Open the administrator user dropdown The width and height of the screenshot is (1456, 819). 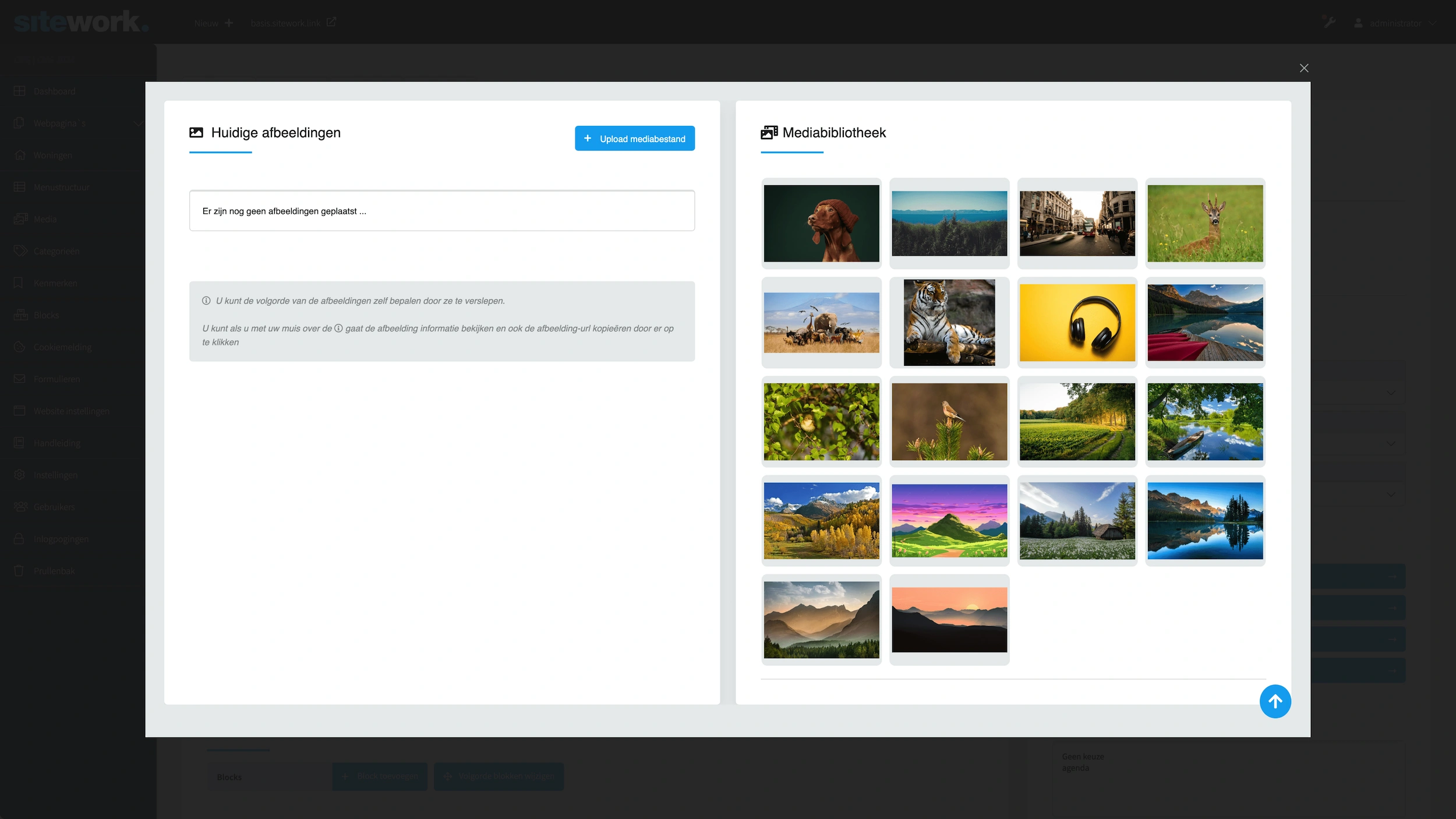pyautogui.click(x=1395, y=23)
